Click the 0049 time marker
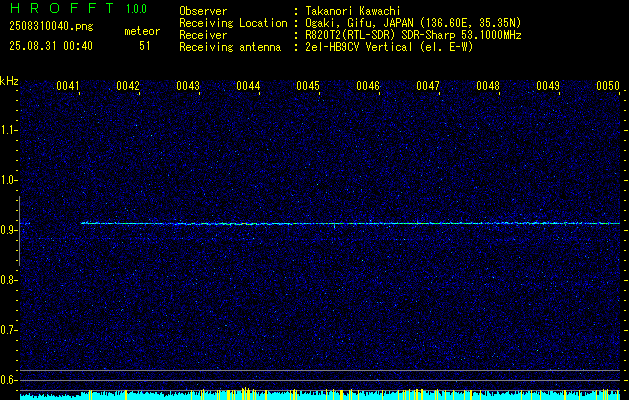The width and height of the screenshot is (629, 400). tap(548, 85)
